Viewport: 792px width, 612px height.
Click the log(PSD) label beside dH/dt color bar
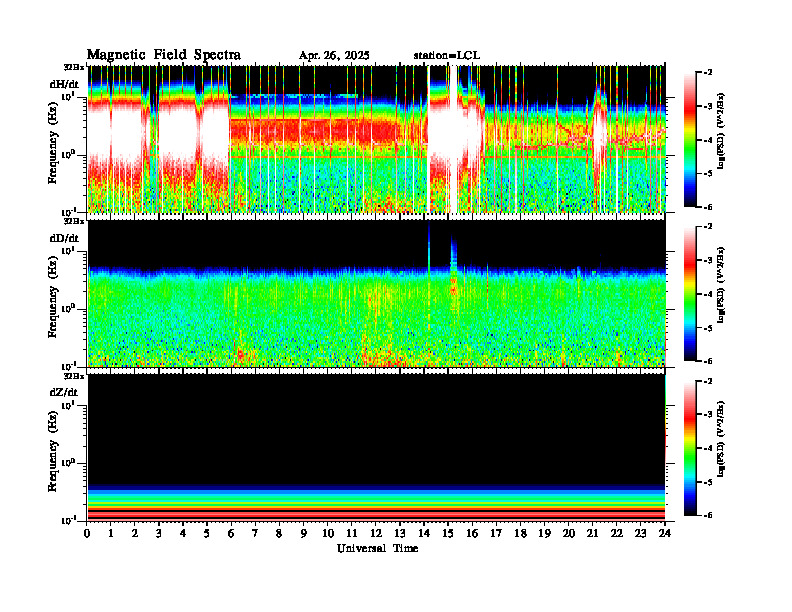[721, 131]
